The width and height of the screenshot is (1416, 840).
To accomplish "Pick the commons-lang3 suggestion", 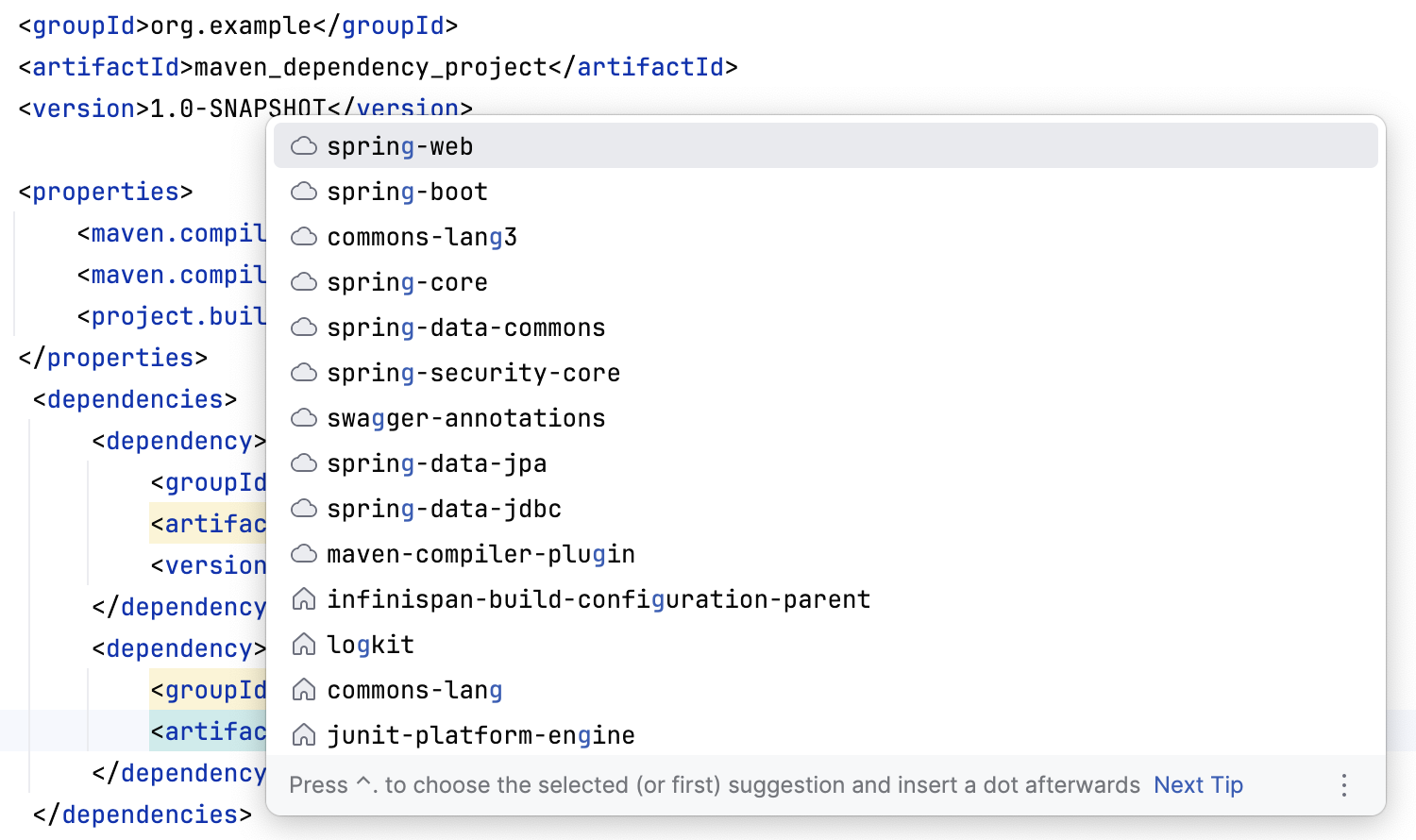I will click(826, 237).
